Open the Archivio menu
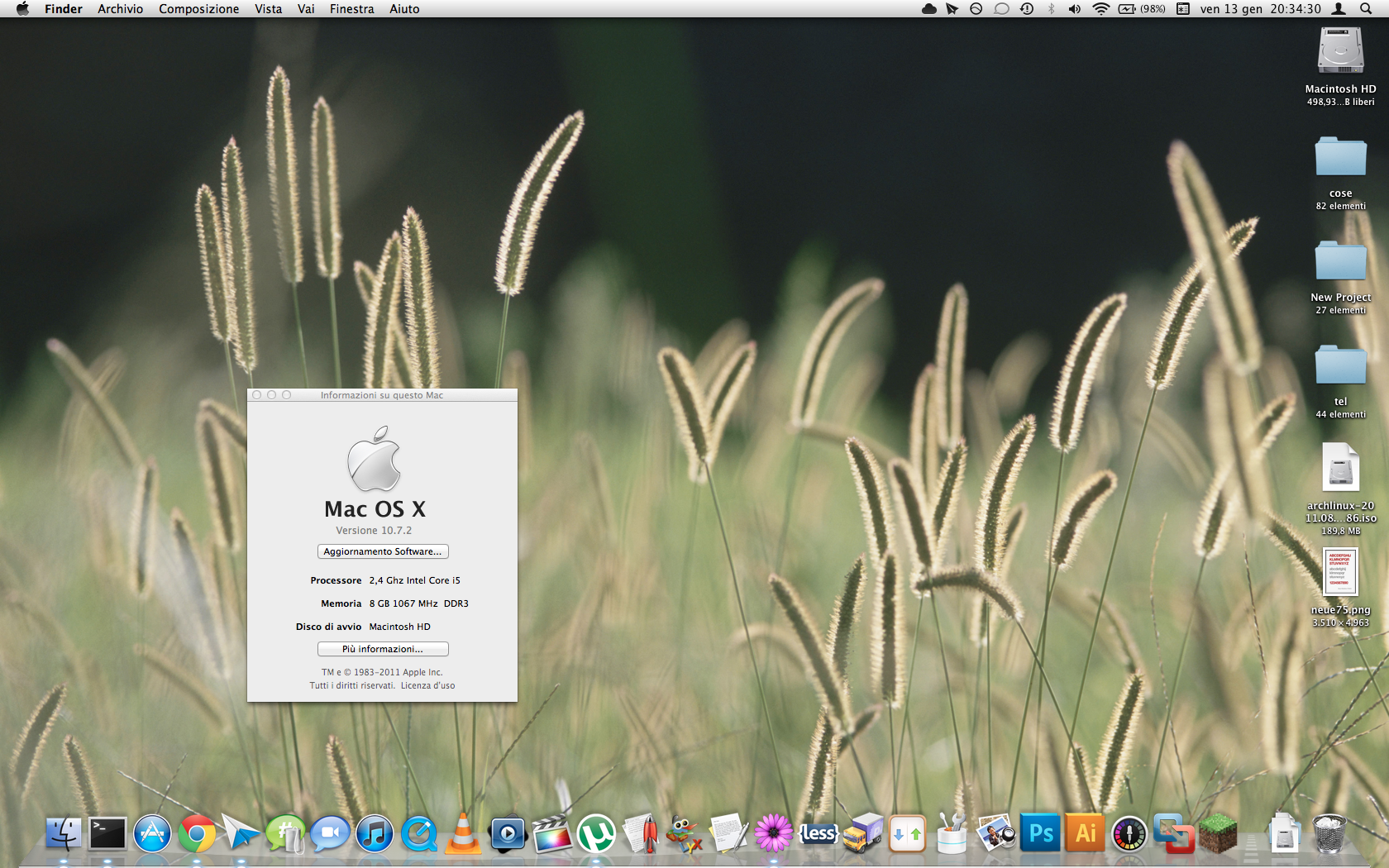The width and height of the screenshot is (1389, 868). 120,8
